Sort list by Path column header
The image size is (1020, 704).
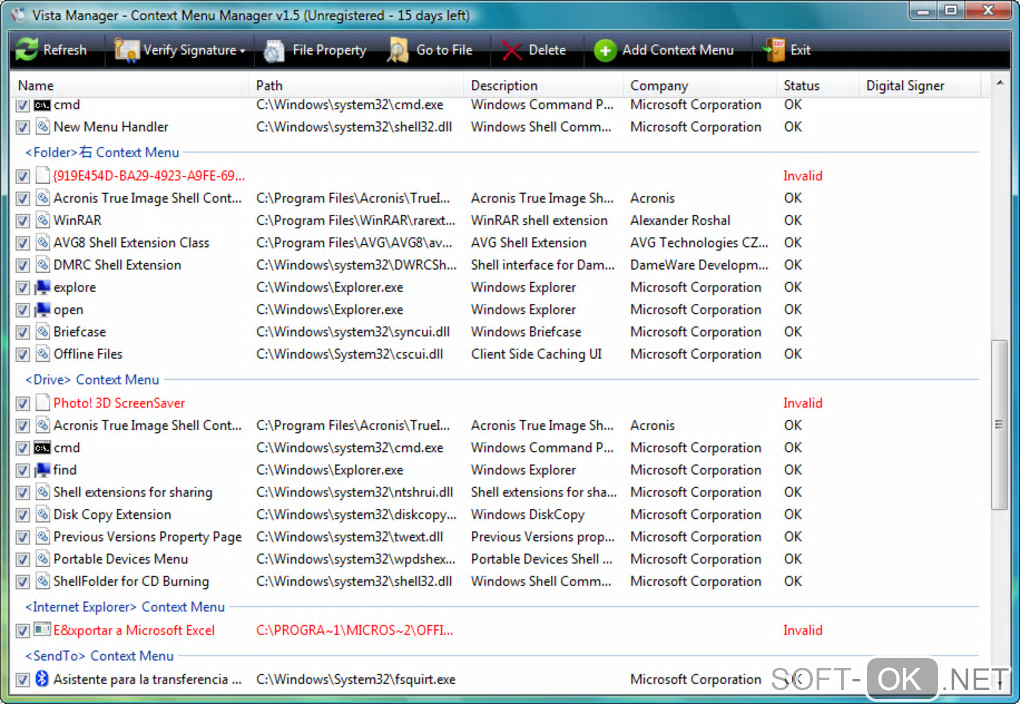pos(355,85)
